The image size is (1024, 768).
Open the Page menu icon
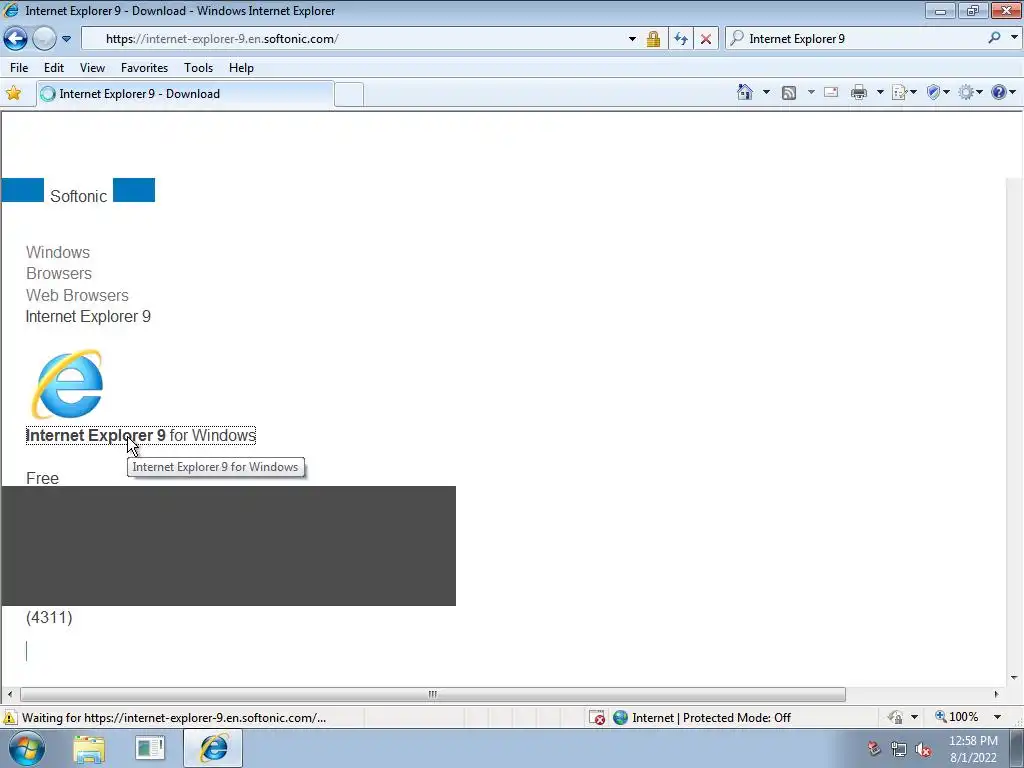point(904,93)
